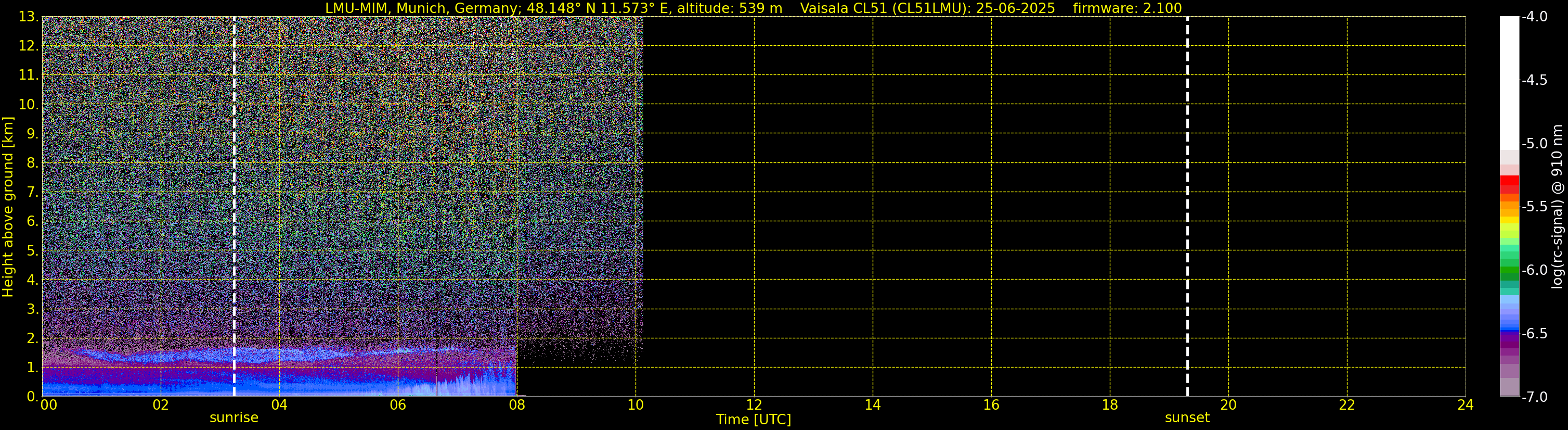Click the '6.' height tick label
Viewport: 1568px width, 430px height.
click(x=32, y=221)
